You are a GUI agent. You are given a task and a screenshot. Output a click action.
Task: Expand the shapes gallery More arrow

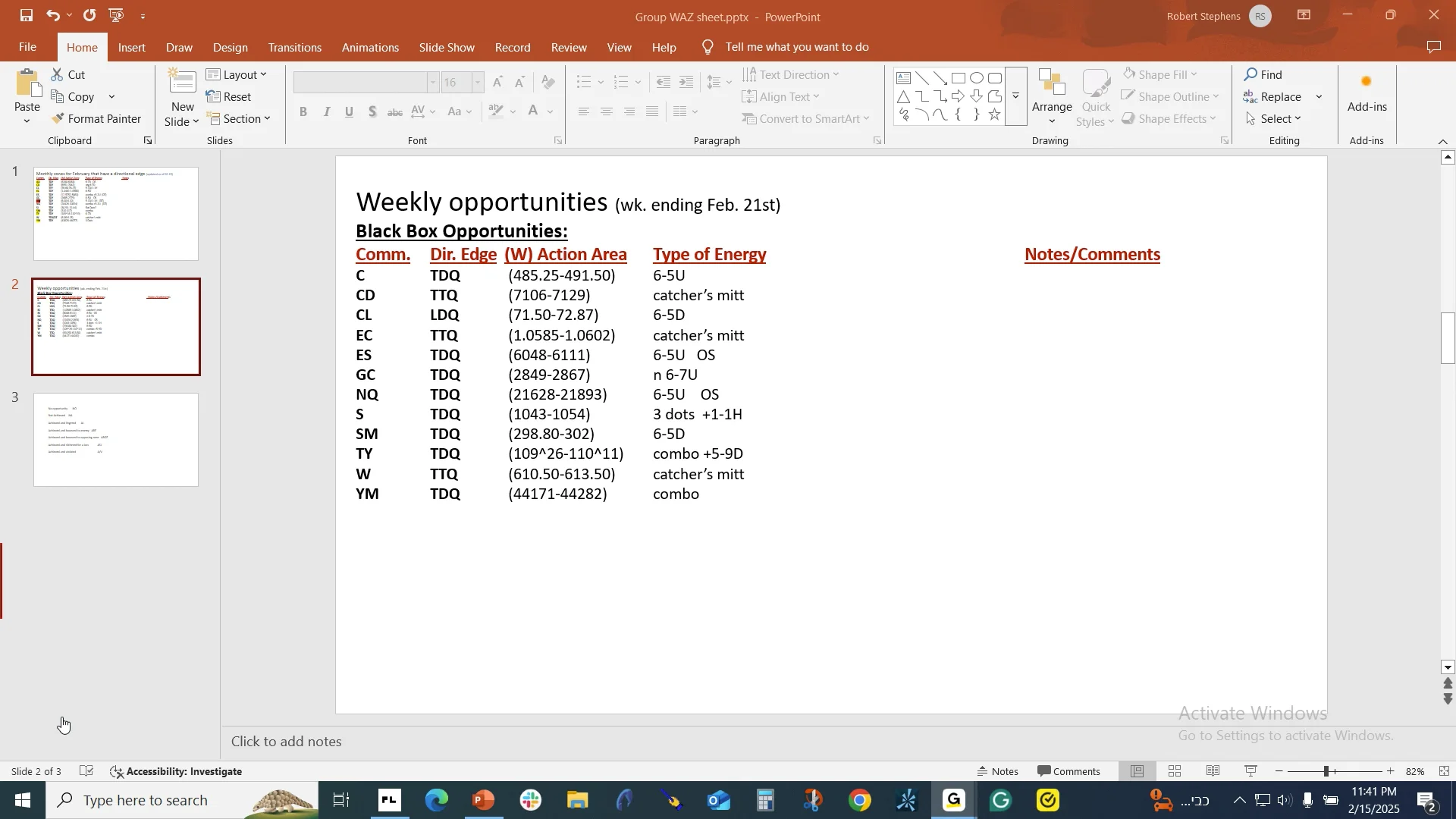coord(1015,96)
